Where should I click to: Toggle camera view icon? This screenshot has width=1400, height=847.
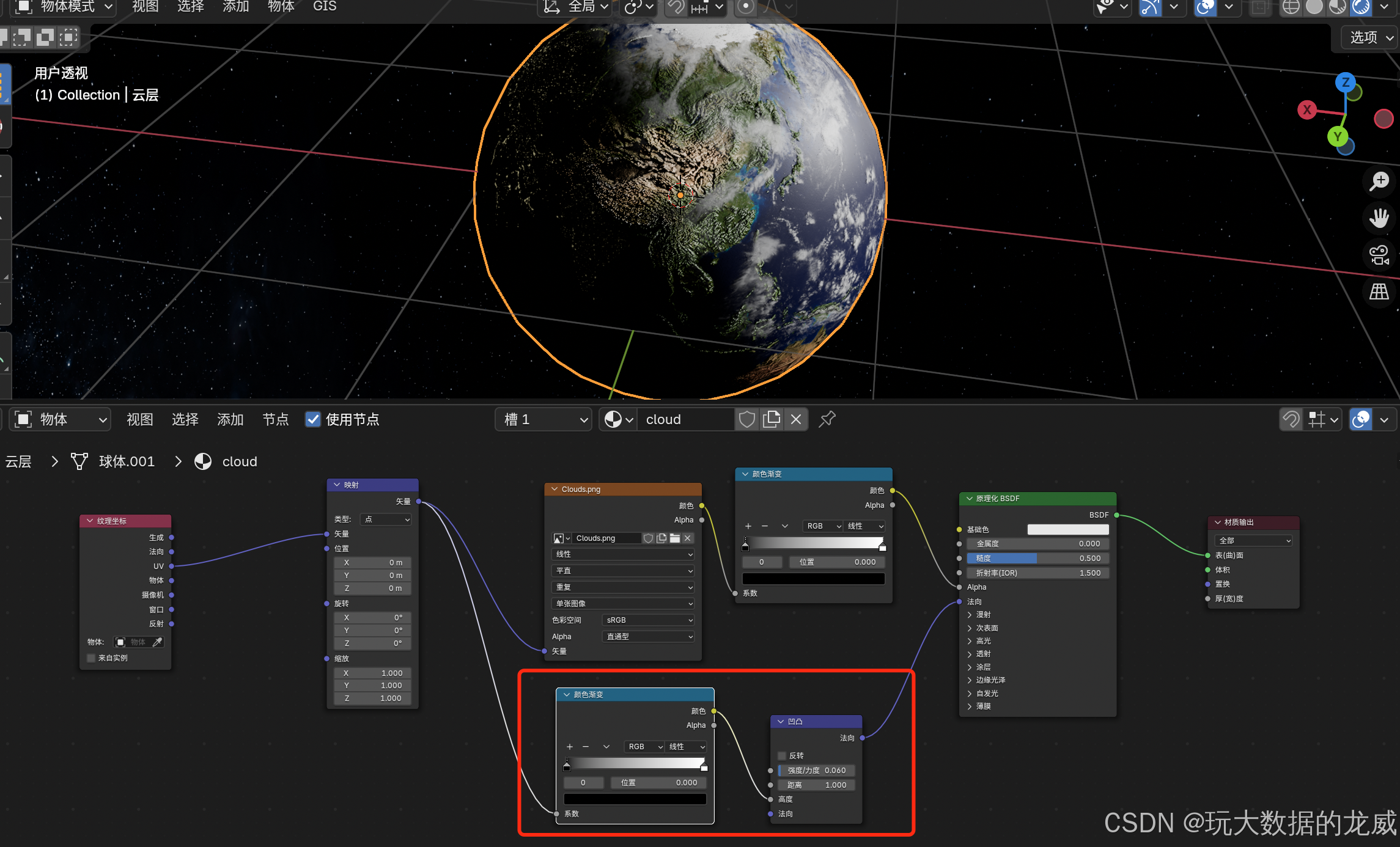(x=1379, y=255)
